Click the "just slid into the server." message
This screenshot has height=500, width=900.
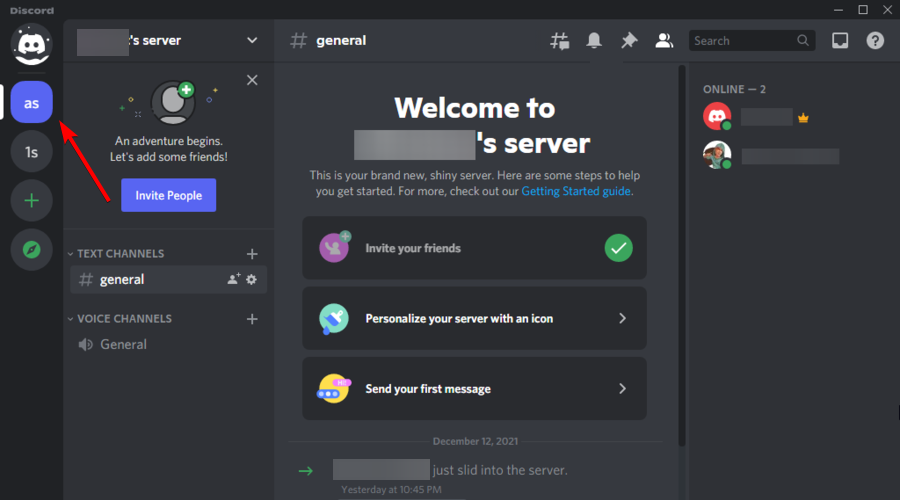tap(500, 470)
